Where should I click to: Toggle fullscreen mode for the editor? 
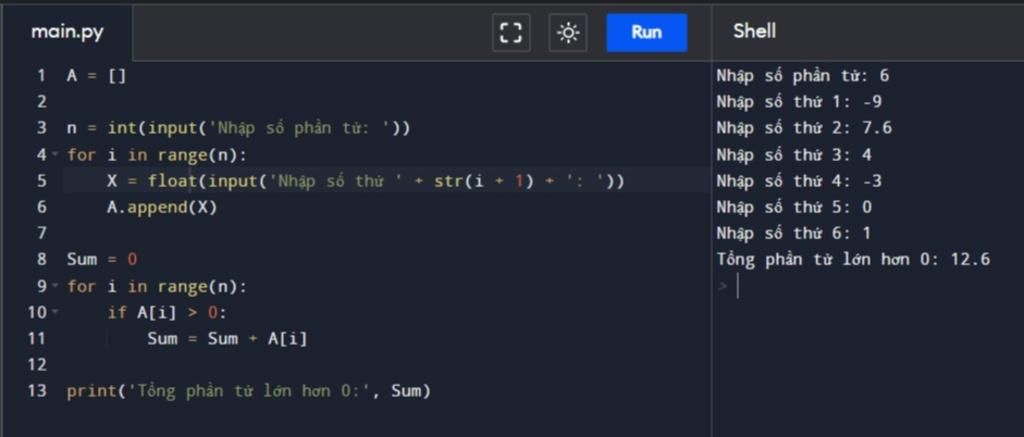click(511, 33)
